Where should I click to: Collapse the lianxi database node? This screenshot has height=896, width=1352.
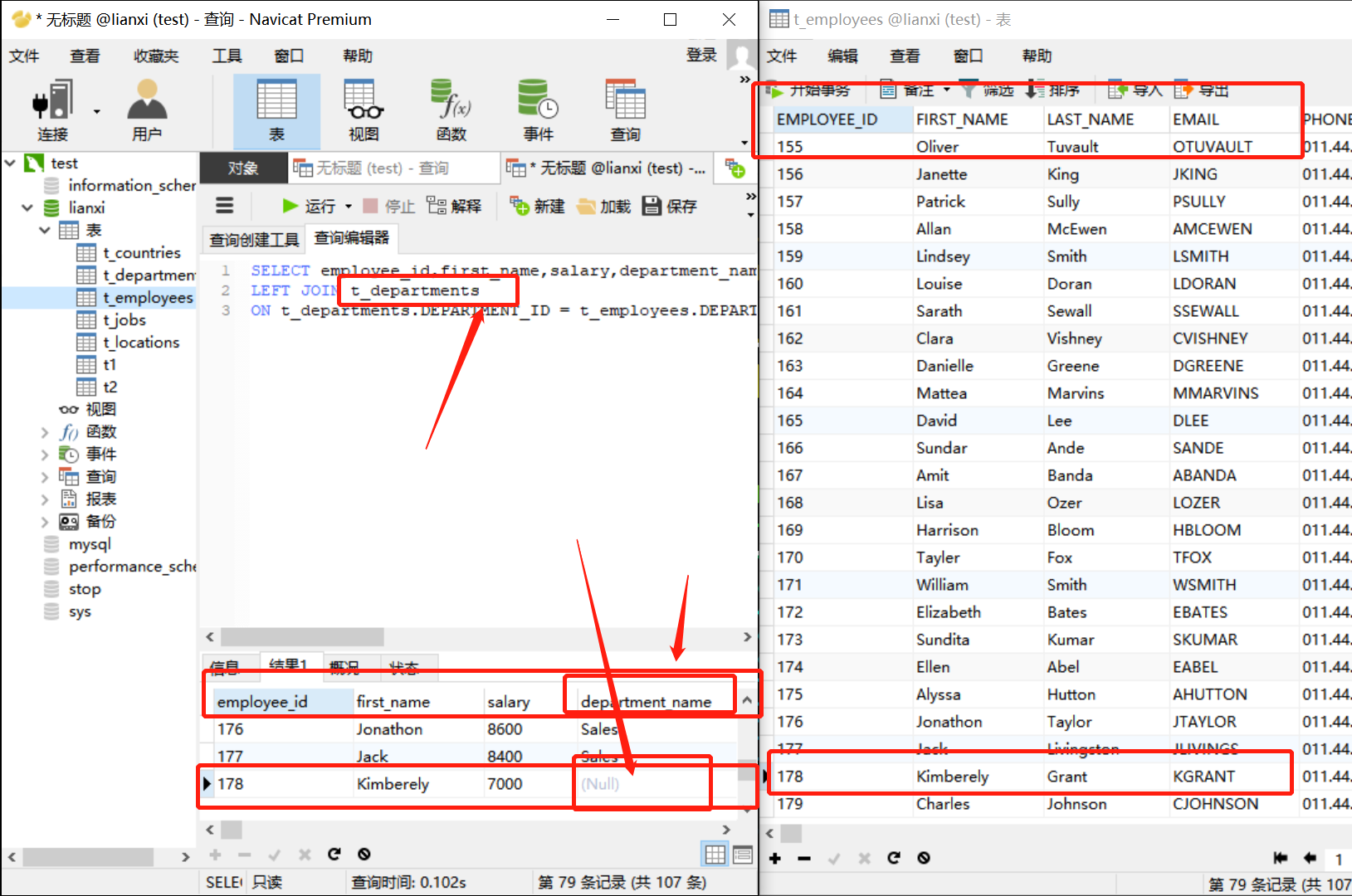point(27,207)
